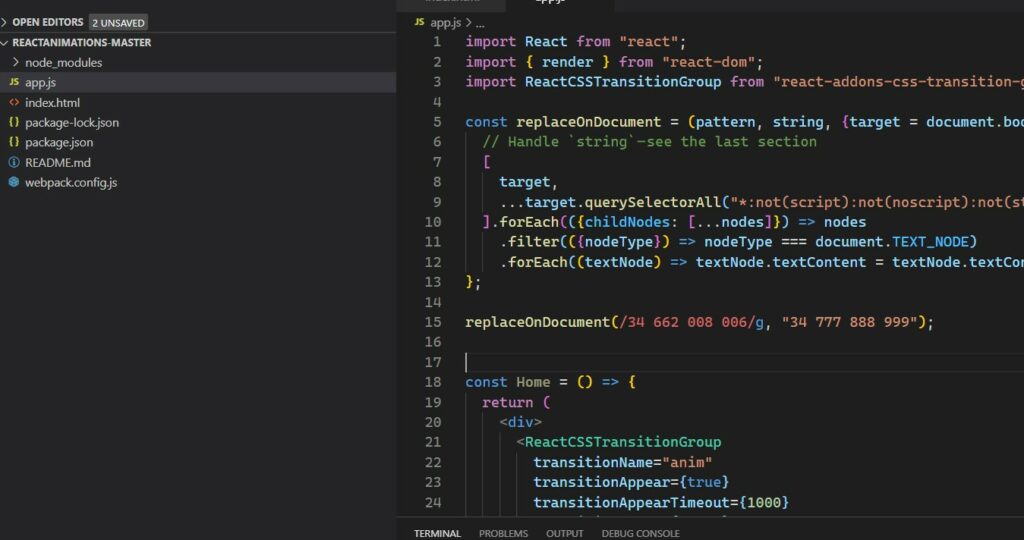Click 'replaceOnDocument' call on line 15
Screen dimensions: 1024x540
point(537,323)
